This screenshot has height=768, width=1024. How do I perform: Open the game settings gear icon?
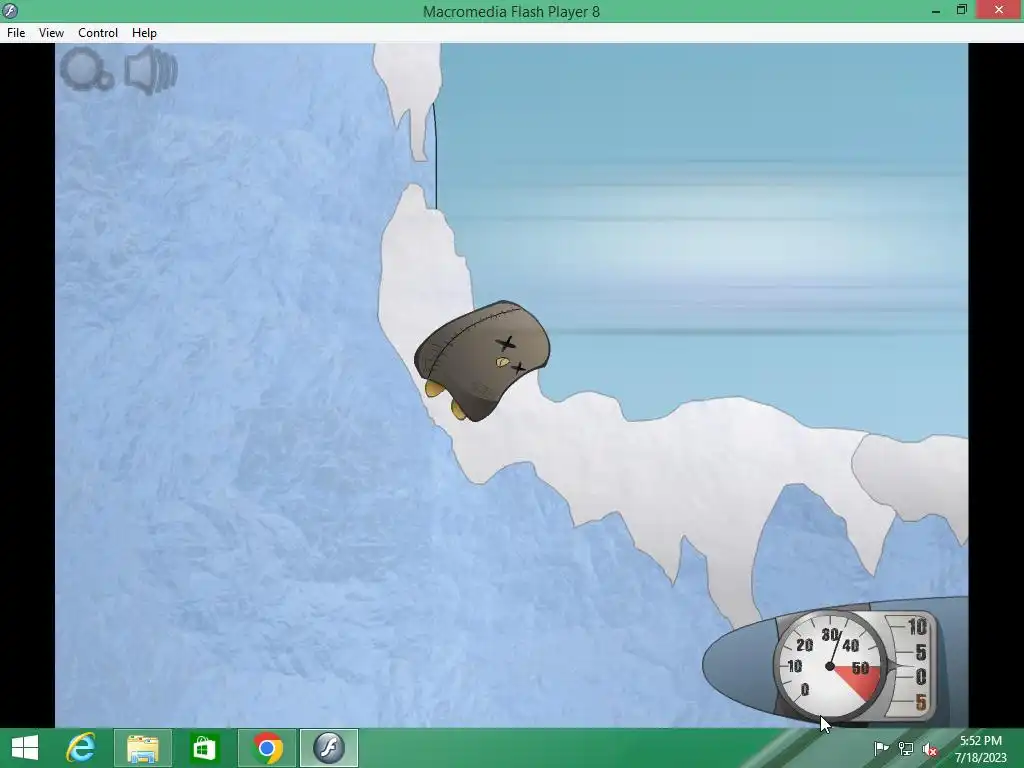coord(86,69)
